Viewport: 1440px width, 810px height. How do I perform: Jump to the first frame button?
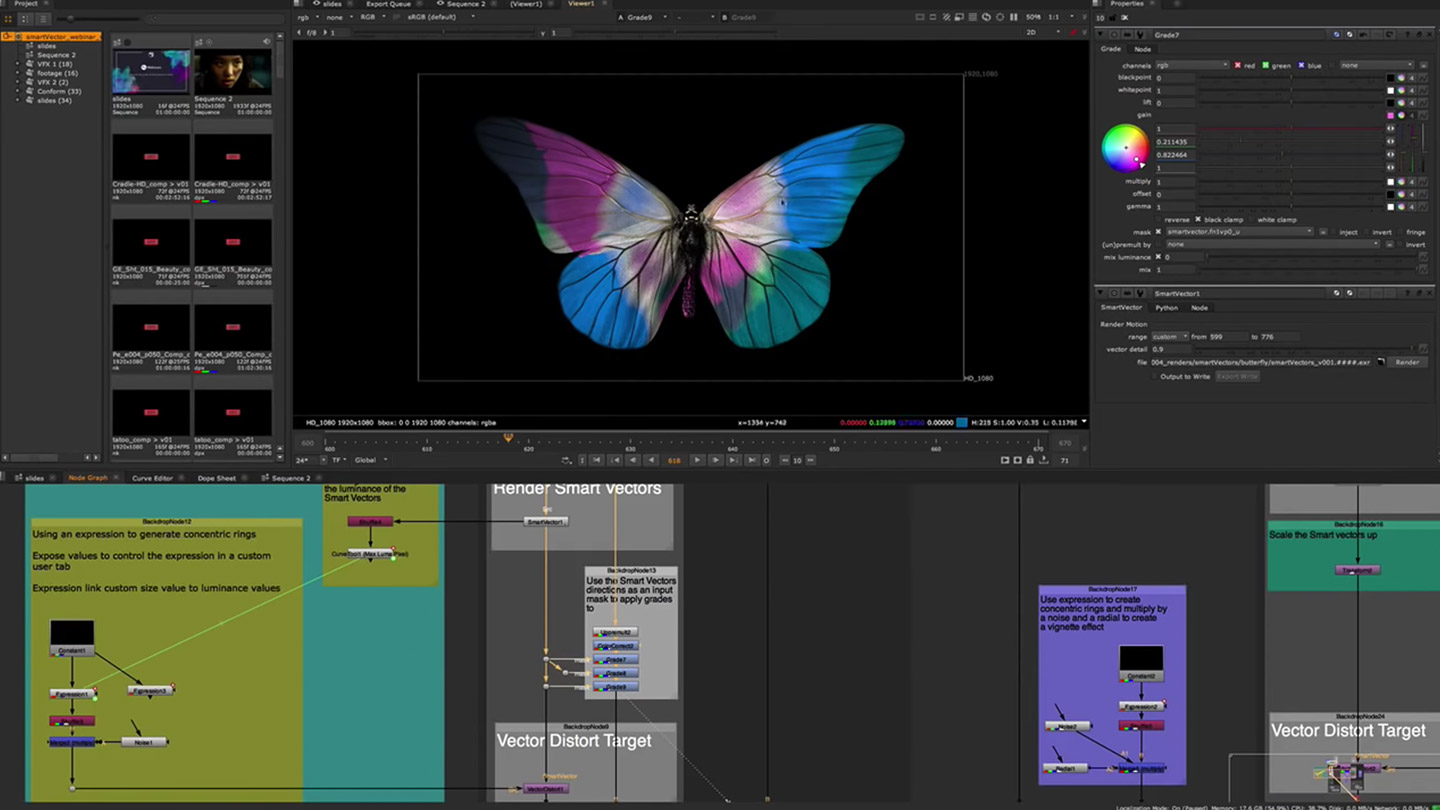[597, 460]
